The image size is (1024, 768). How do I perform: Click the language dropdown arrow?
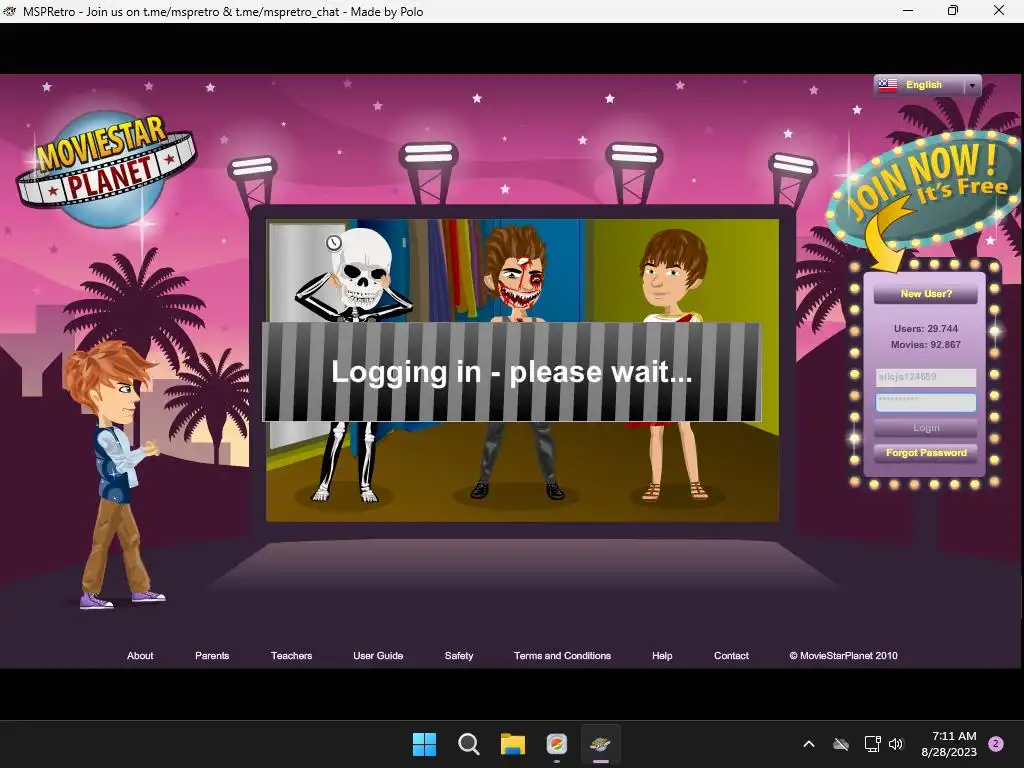pyautogui.click(x=972, y=86)
